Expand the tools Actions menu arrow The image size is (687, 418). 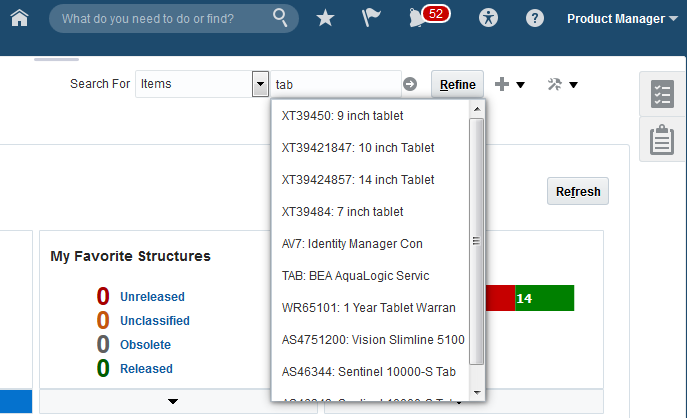coord(574,85)
